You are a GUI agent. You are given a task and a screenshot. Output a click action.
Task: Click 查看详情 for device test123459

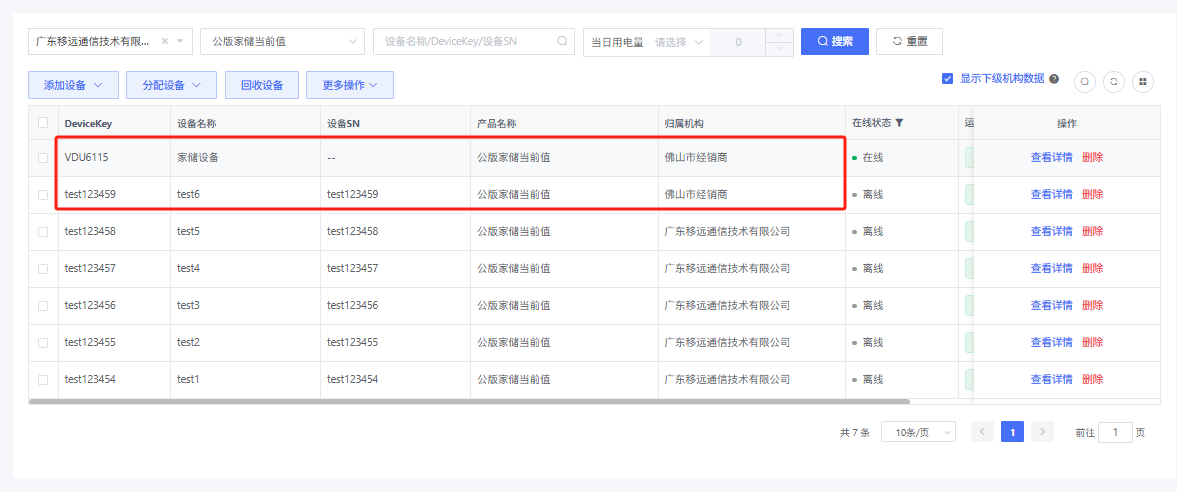pos(1051,195)
